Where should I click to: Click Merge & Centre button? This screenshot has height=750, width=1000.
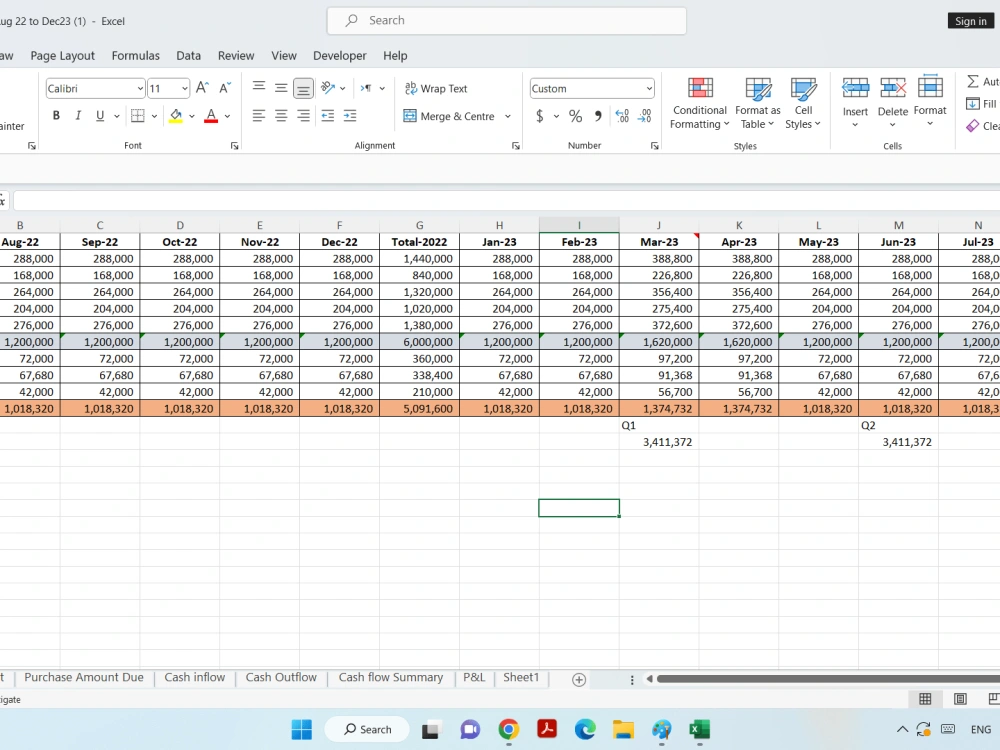point(450,116)
